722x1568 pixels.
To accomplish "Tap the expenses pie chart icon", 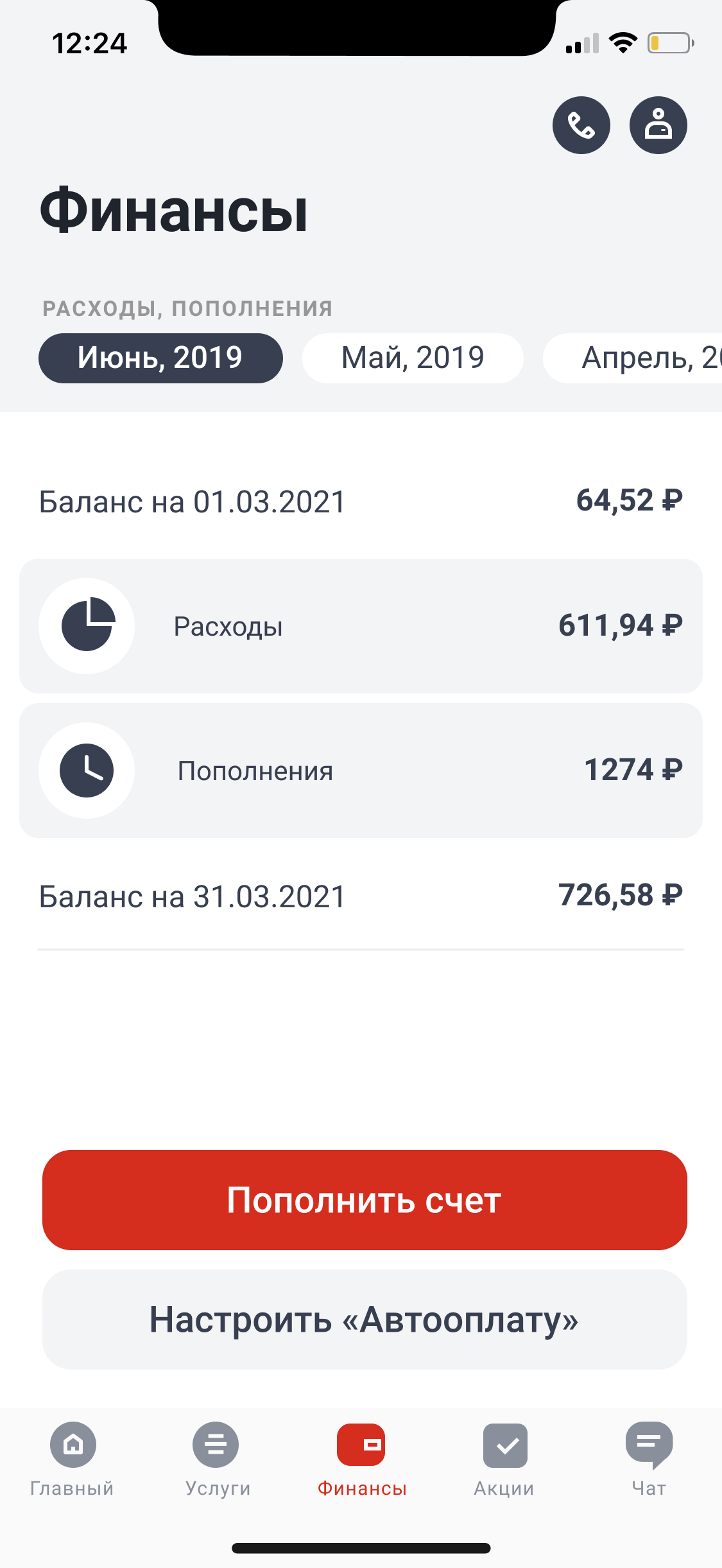I will 87,625.
